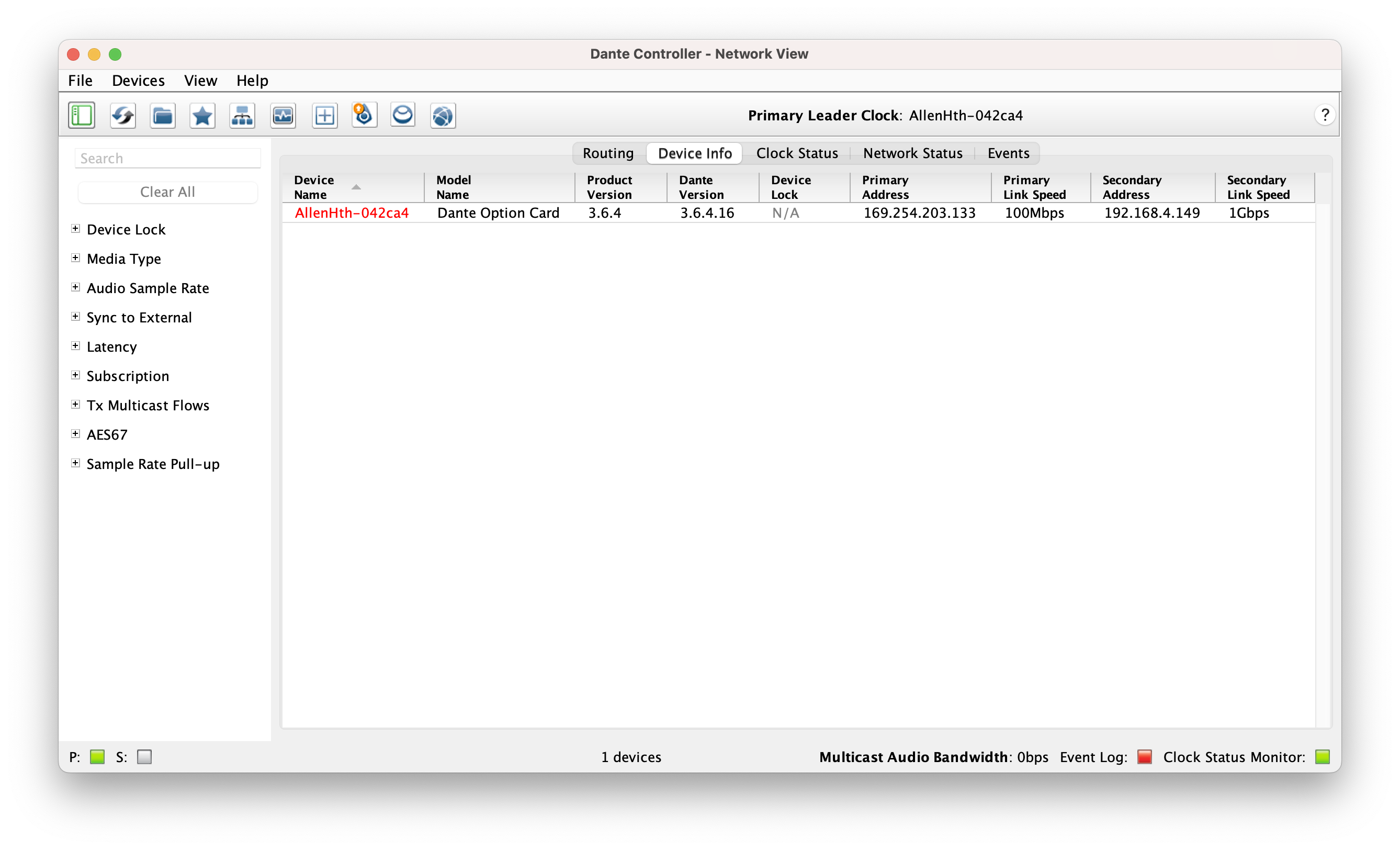
Task: Open the help question mark button
Action: pos(1325,116)
